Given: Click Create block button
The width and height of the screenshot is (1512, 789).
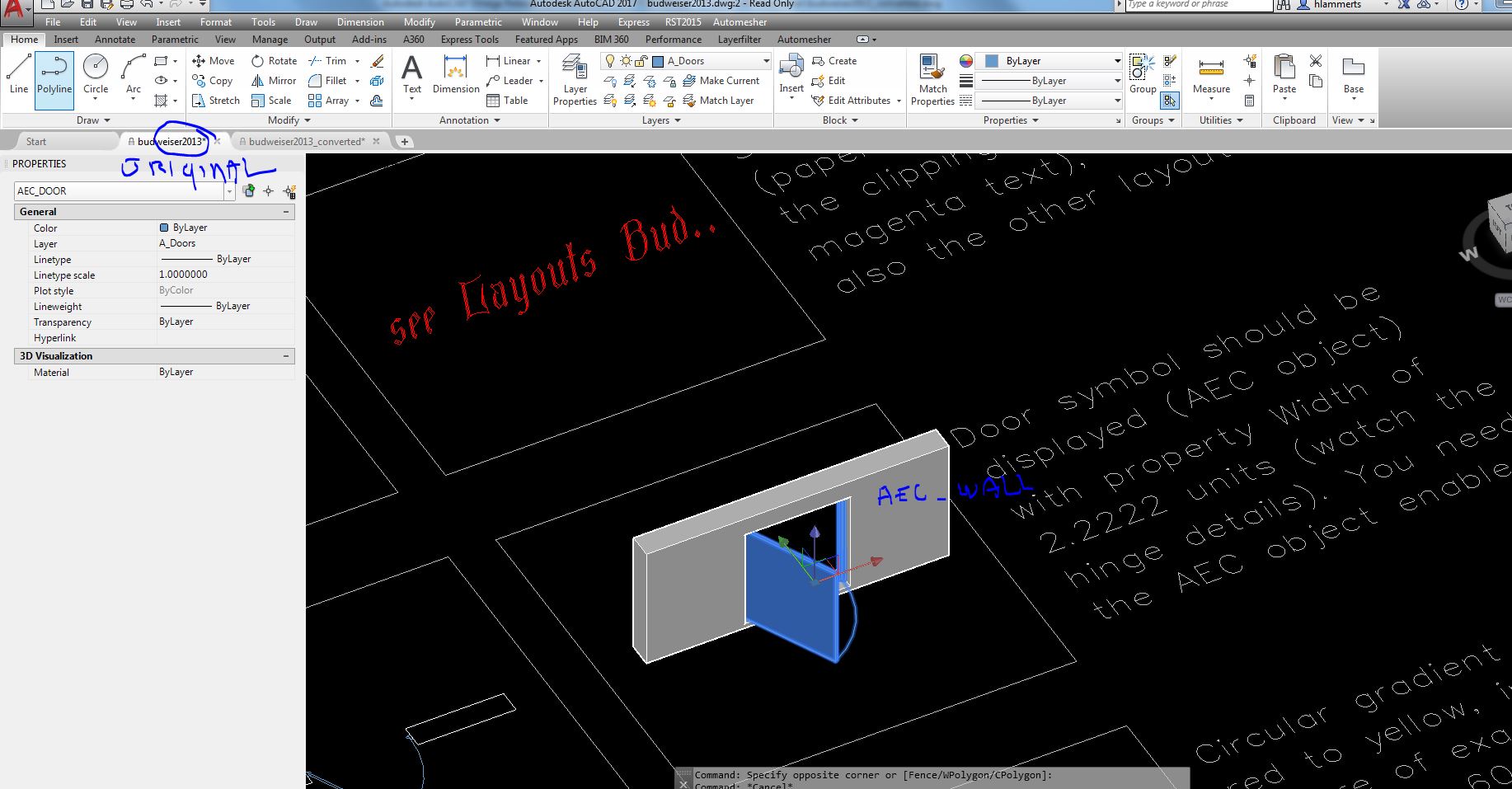Looking at the screenshot, I should 834,61.
